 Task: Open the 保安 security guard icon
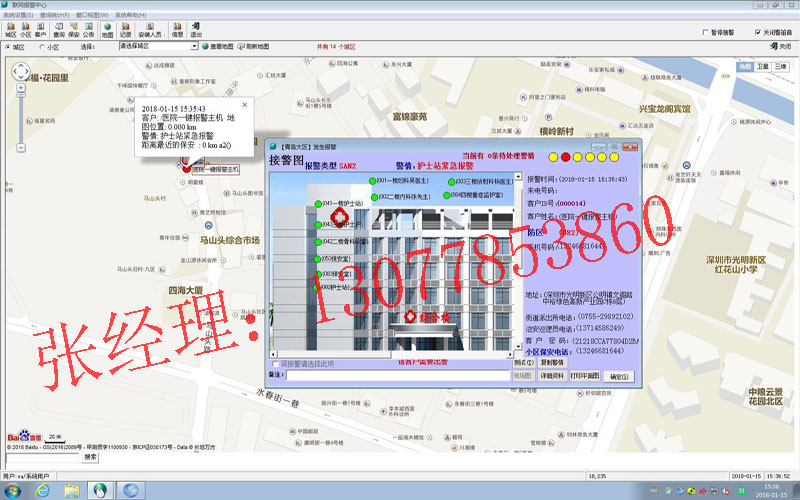[74, 30]
